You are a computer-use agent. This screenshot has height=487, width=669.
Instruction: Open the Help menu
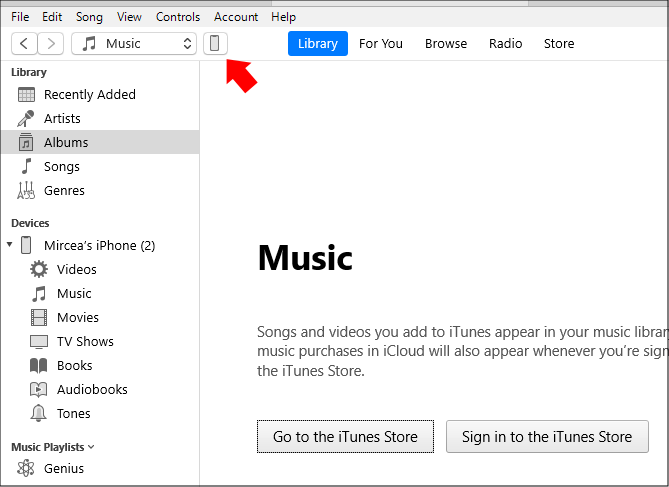283,17
